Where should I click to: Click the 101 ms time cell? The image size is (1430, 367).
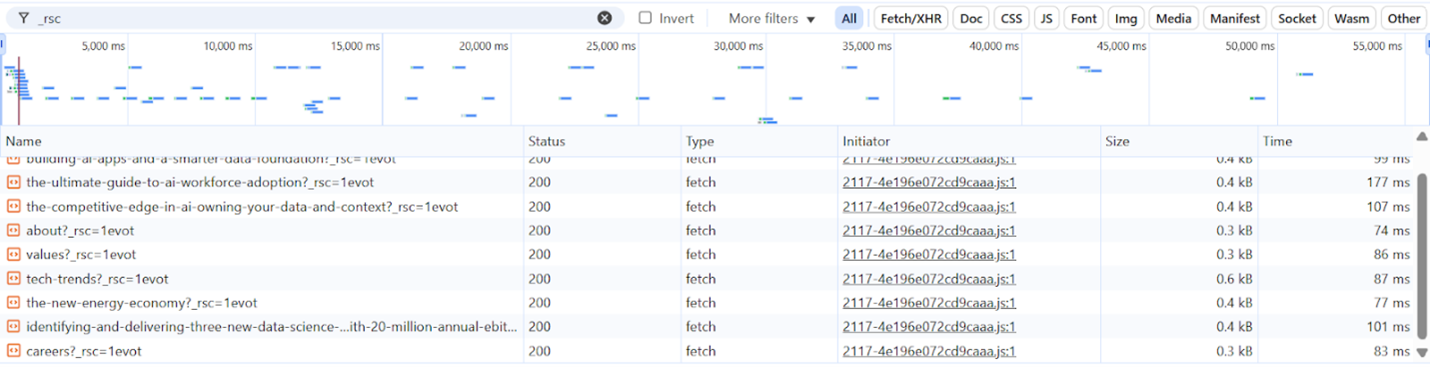[1335, 326]
